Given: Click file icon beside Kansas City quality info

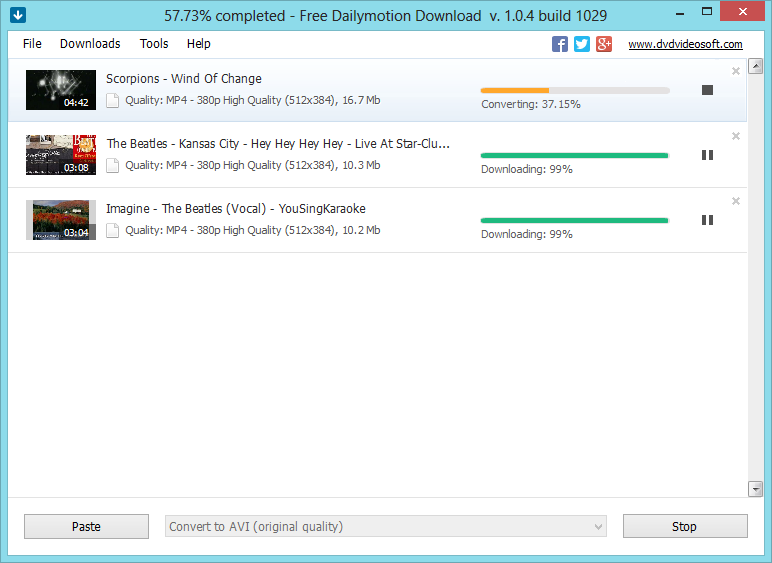Looking at the screenshot, I should point(113,165).
